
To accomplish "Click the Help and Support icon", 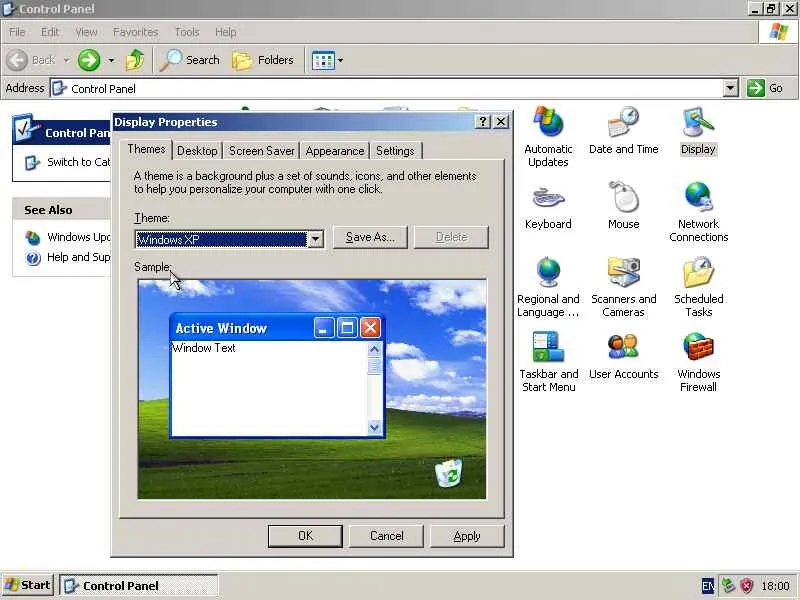I will pyautogui.click(x=33, y=258).
